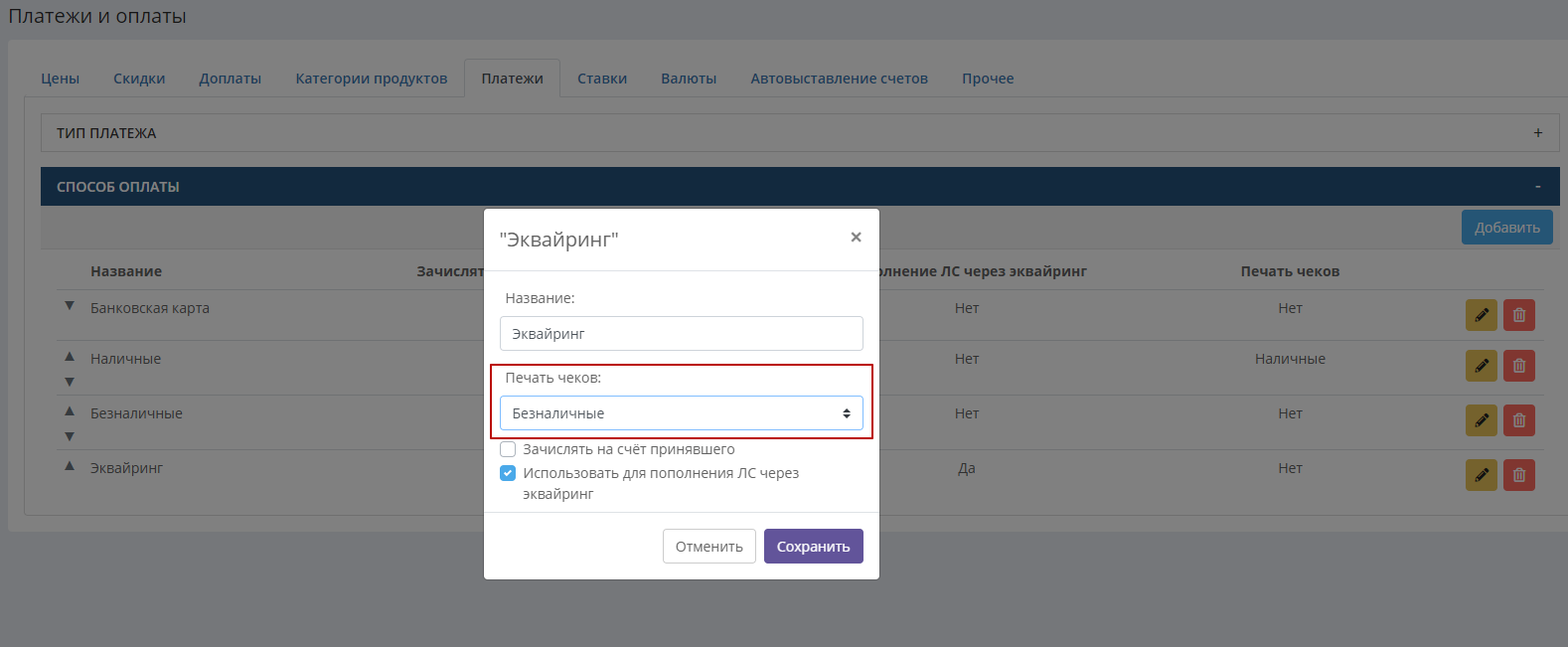Go to Автовыставление счетов tab

click(x=839, y=79)
